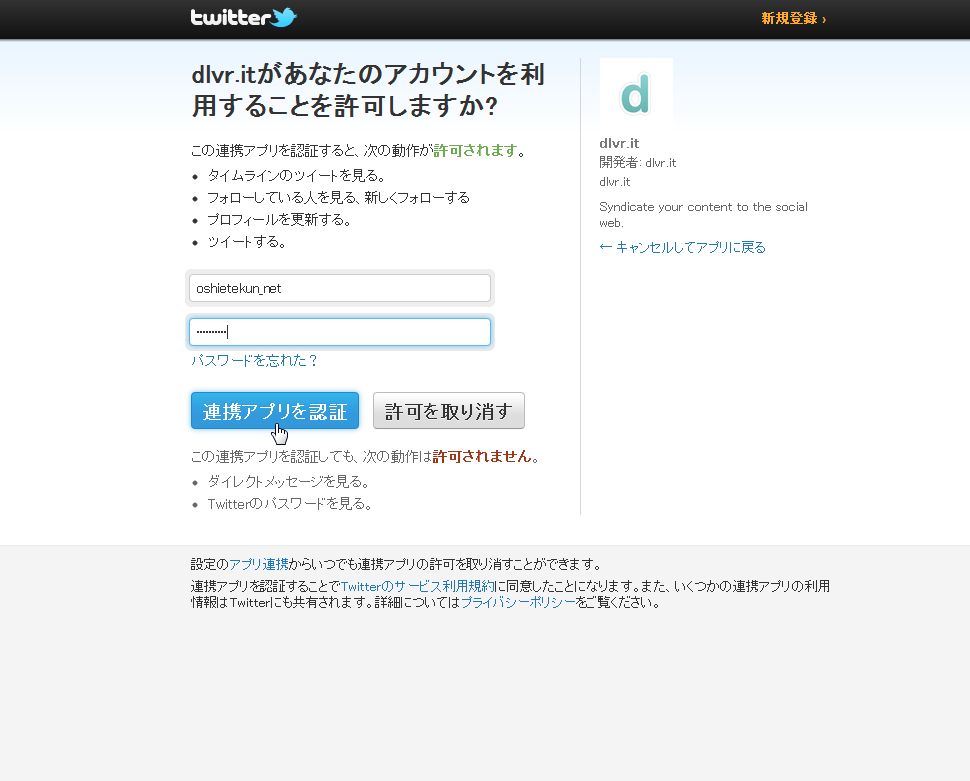Click the text フォローしている人を見る、新しくフォローする
Viewport: 970px width, 781px height.
[338, 197]
